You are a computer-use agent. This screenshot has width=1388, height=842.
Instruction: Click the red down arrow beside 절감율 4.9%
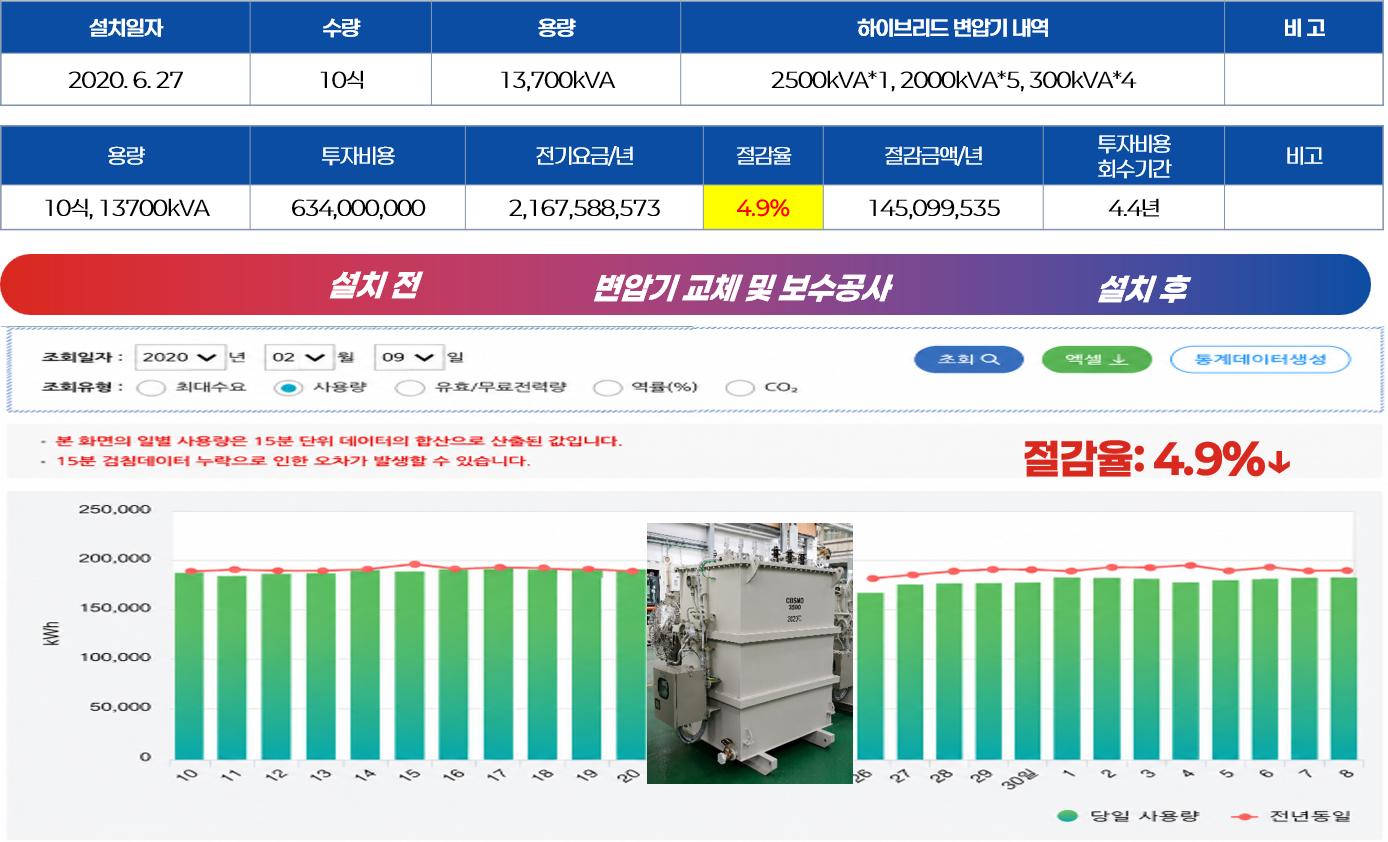[x=1280, y=462]
